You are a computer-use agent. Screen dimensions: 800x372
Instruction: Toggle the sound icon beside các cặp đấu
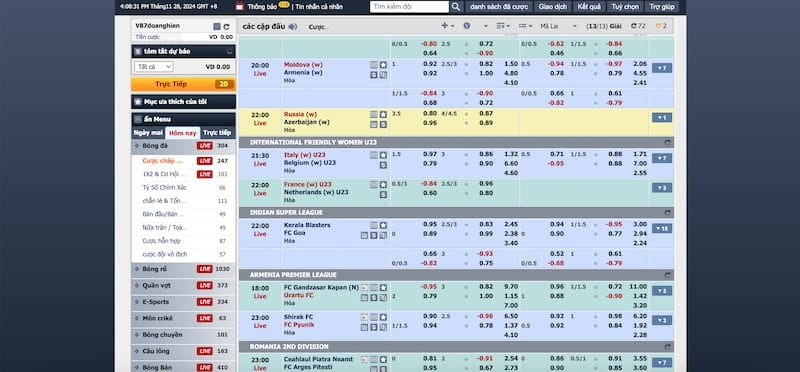(293, 27)
